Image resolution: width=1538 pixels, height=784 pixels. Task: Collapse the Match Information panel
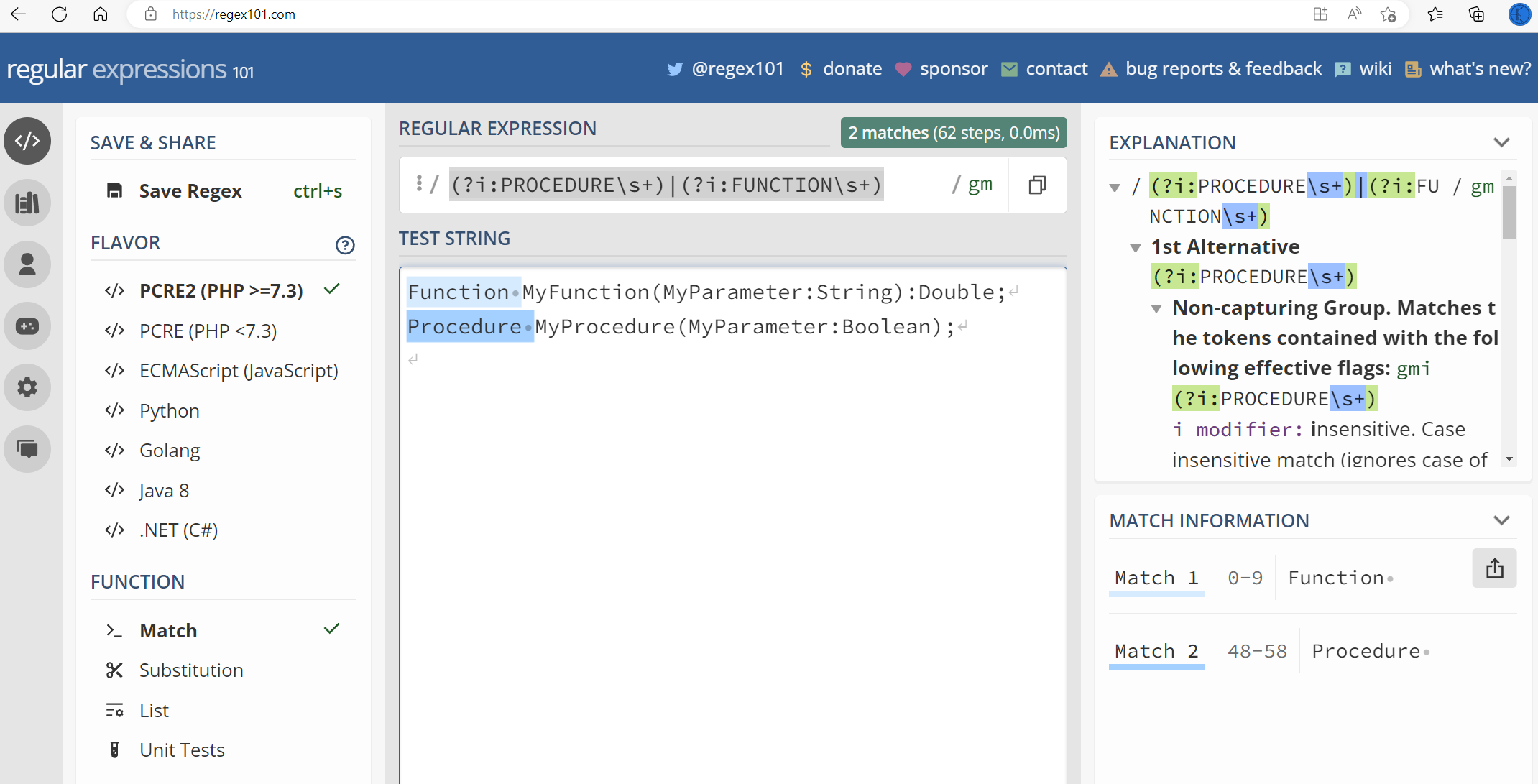pyautogui.click(x=1503, y=520)
